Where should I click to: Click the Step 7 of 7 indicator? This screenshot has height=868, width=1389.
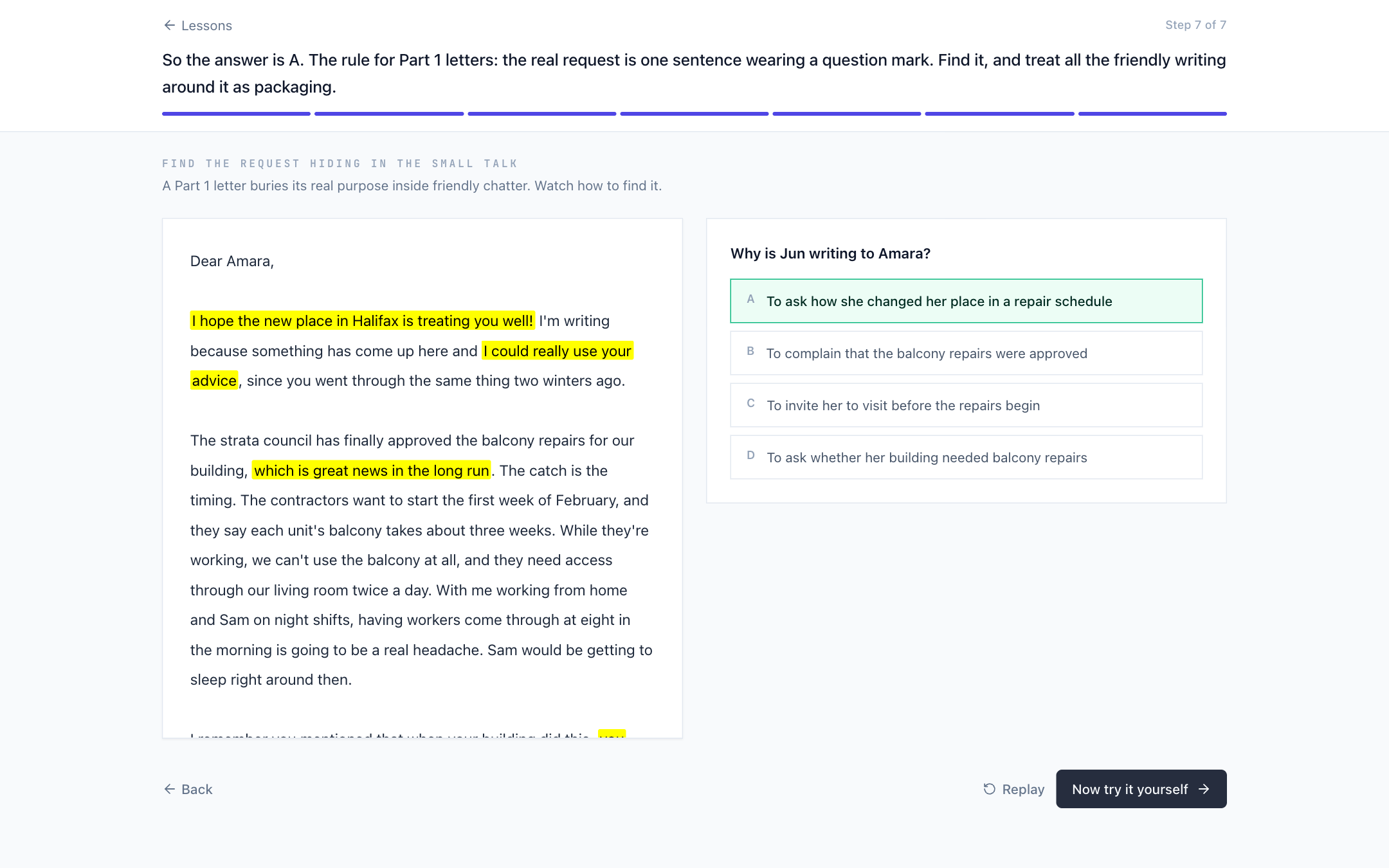coord(1195,24)
